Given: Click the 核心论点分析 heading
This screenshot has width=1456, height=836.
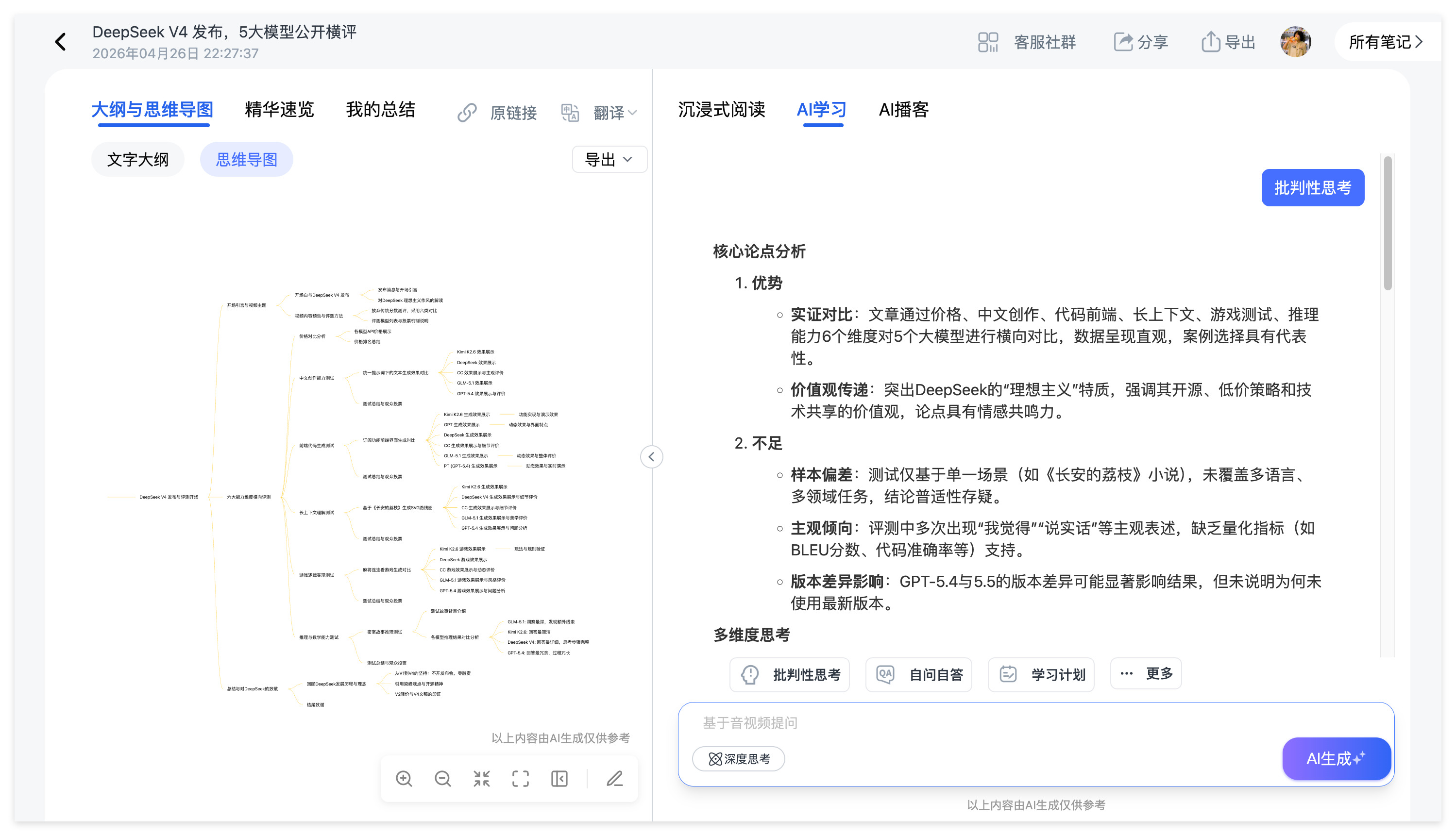Looking at the screenshot, I should coord(759,251).
